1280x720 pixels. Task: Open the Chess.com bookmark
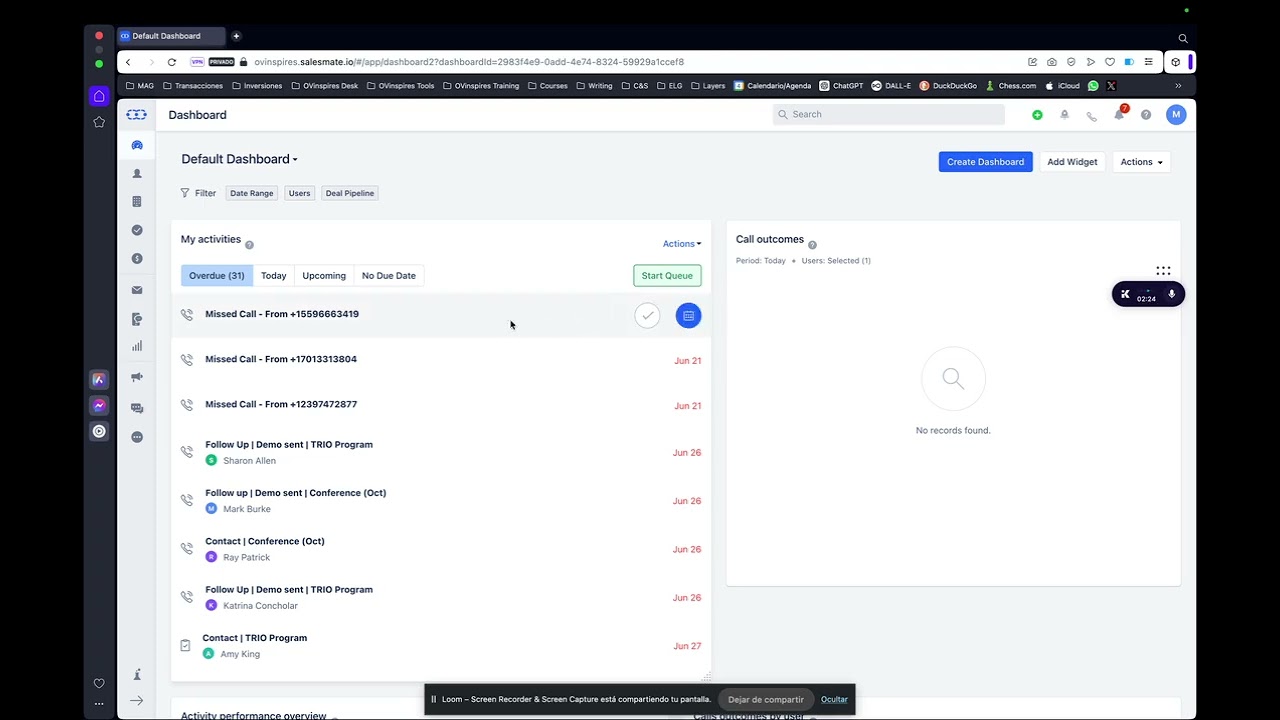click(1011, 86)
